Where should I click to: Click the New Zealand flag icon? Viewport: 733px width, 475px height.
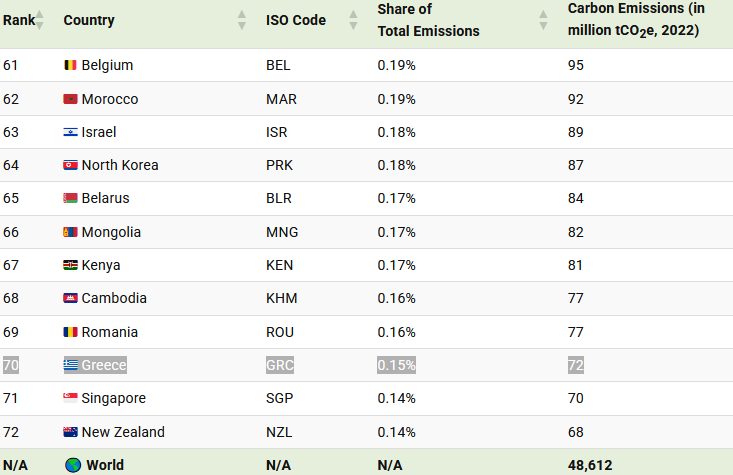click(70, 432)
